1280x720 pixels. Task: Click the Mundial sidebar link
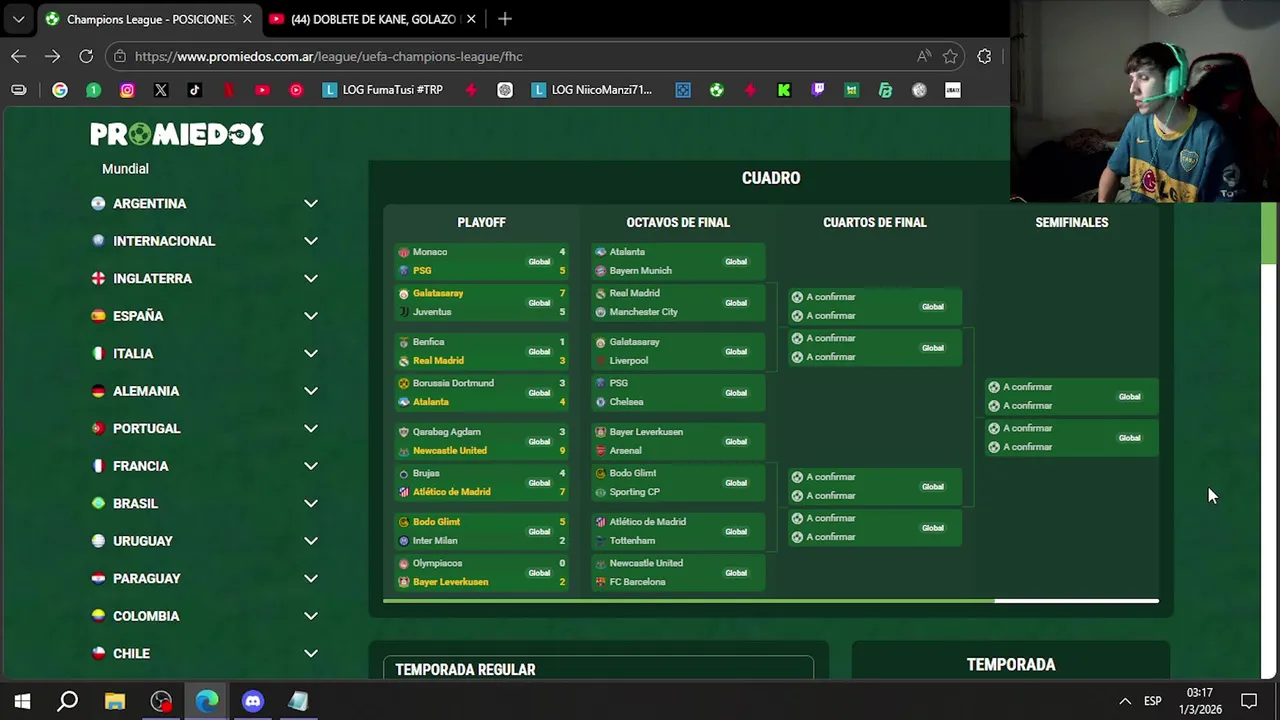(125, 169)
